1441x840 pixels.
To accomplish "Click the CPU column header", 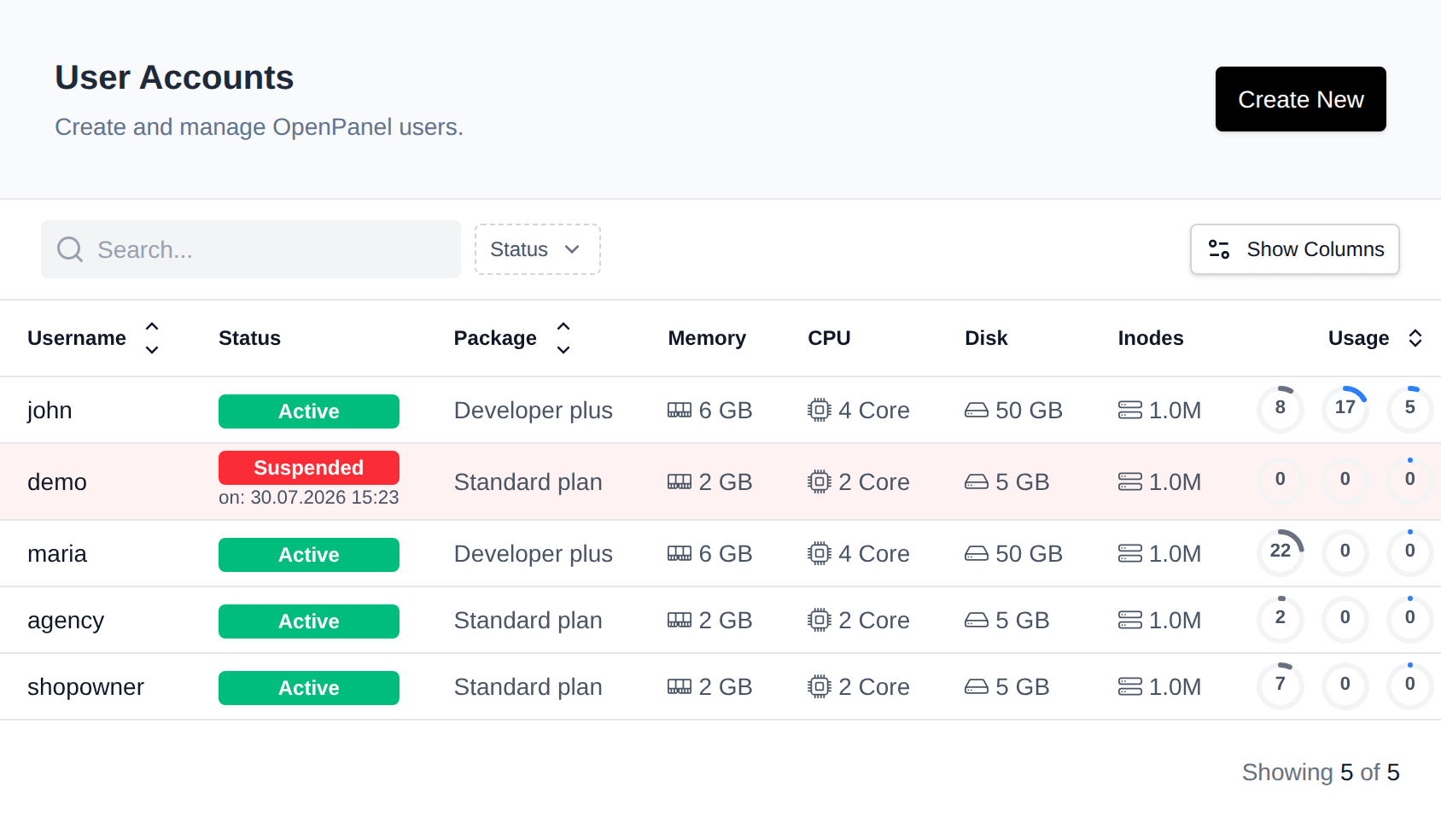I will click(829, 338).
